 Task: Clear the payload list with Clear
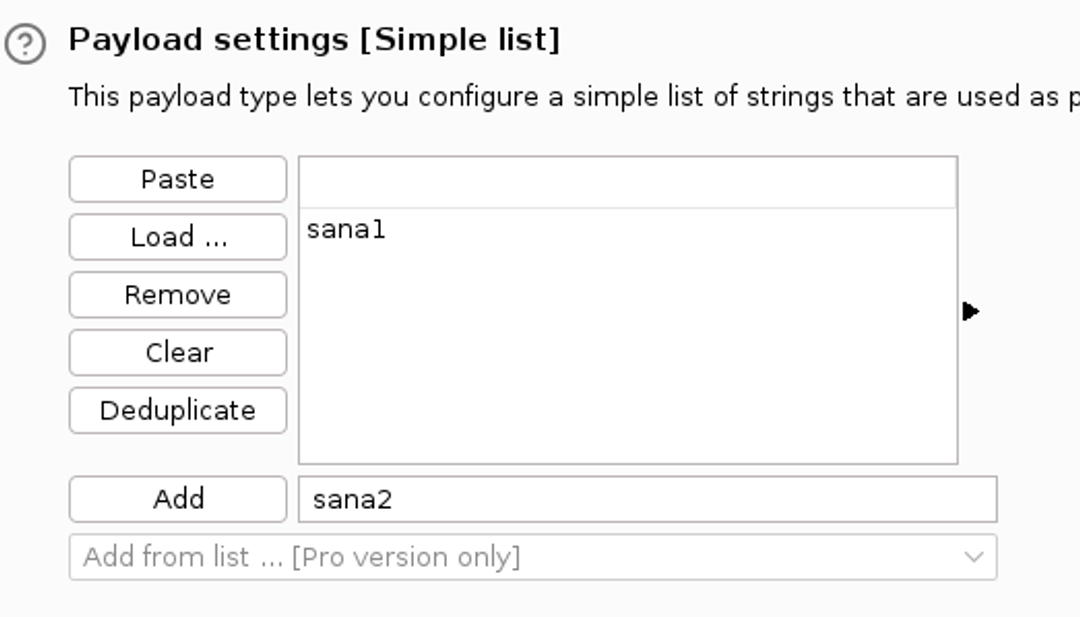pos(178,352)
